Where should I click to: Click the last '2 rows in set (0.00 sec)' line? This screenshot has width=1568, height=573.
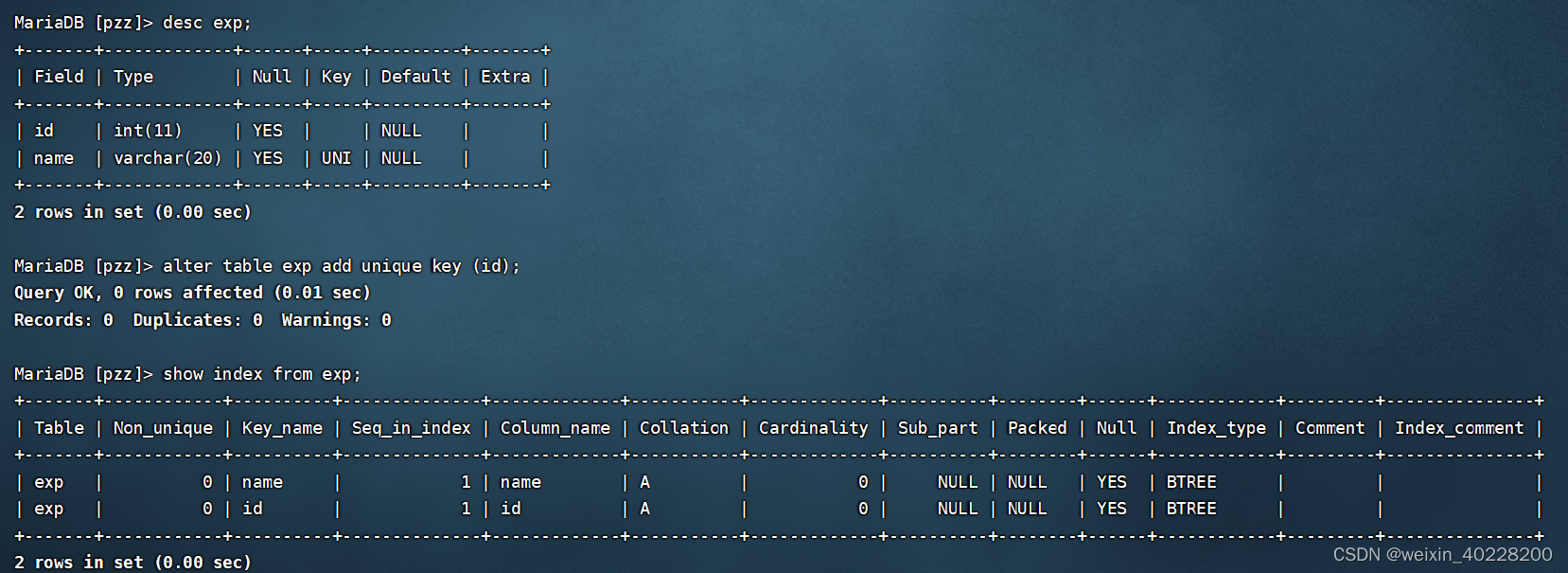tap(132, 563)
